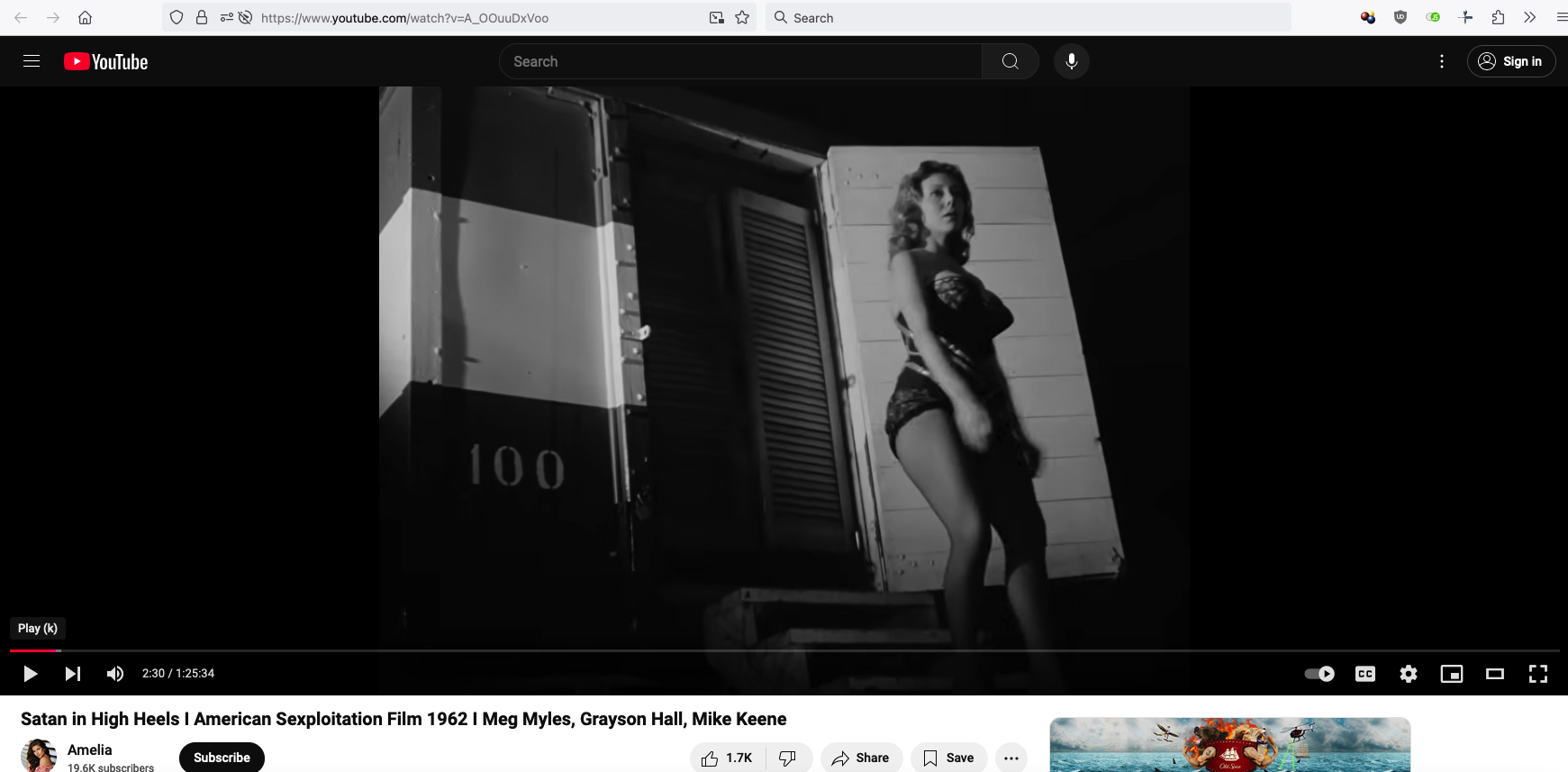
Task: Click the 2:30 / 1:25:34 time display
Action: (178, 674)
